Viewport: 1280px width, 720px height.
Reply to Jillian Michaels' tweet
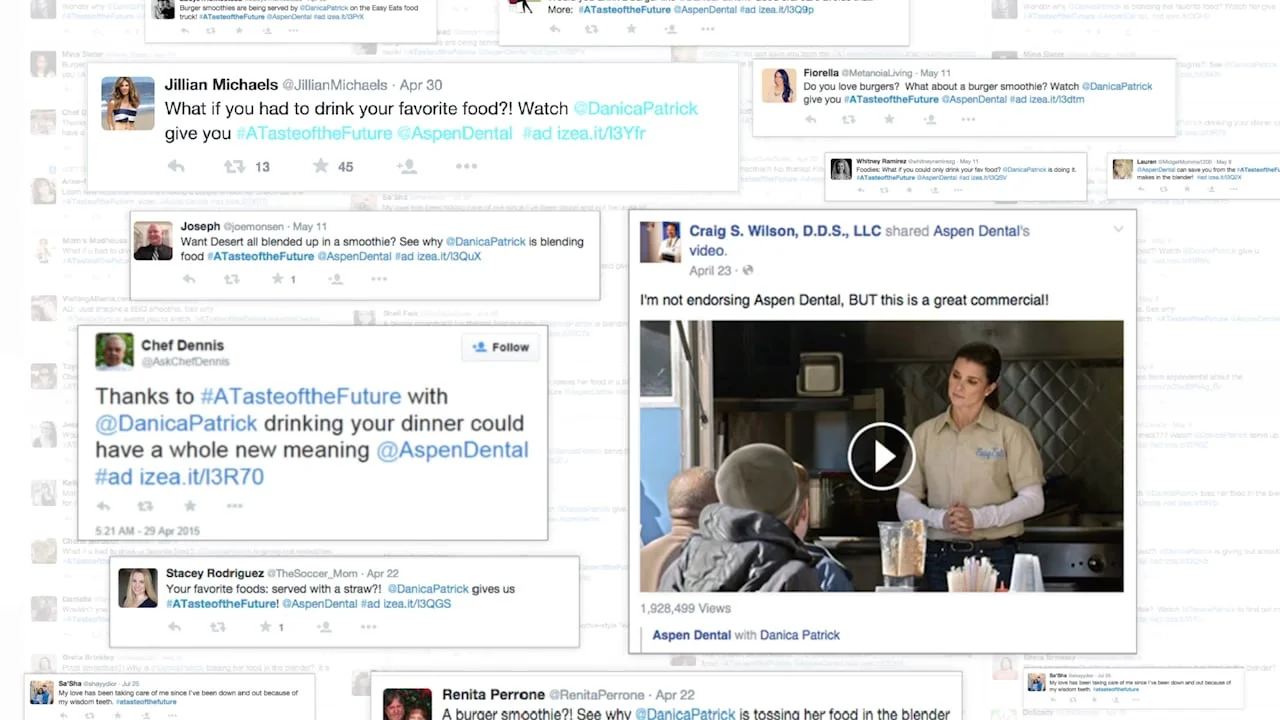point(176,167)
